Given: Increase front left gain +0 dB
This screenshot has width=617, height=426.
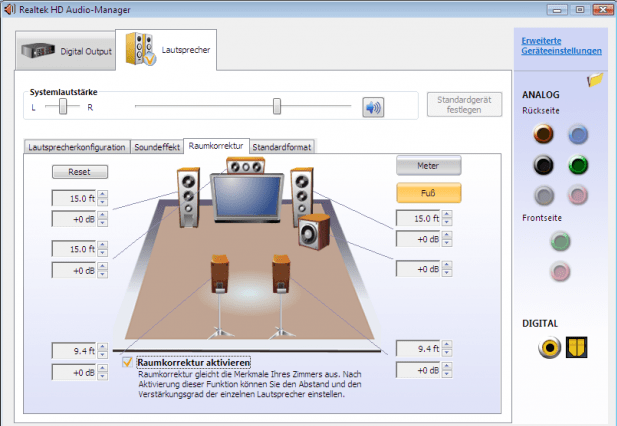Looking at the screenshot, I should tap(102, 214).
